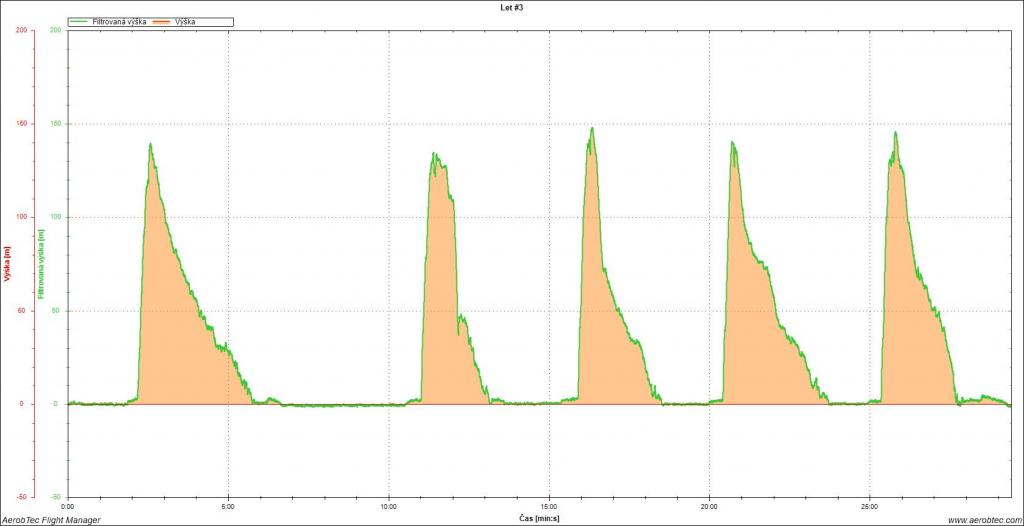The height and width of the screenshot is (526, 1024).
Task: Click the tip of the third altitude peak
Action: tap(592, 128)
